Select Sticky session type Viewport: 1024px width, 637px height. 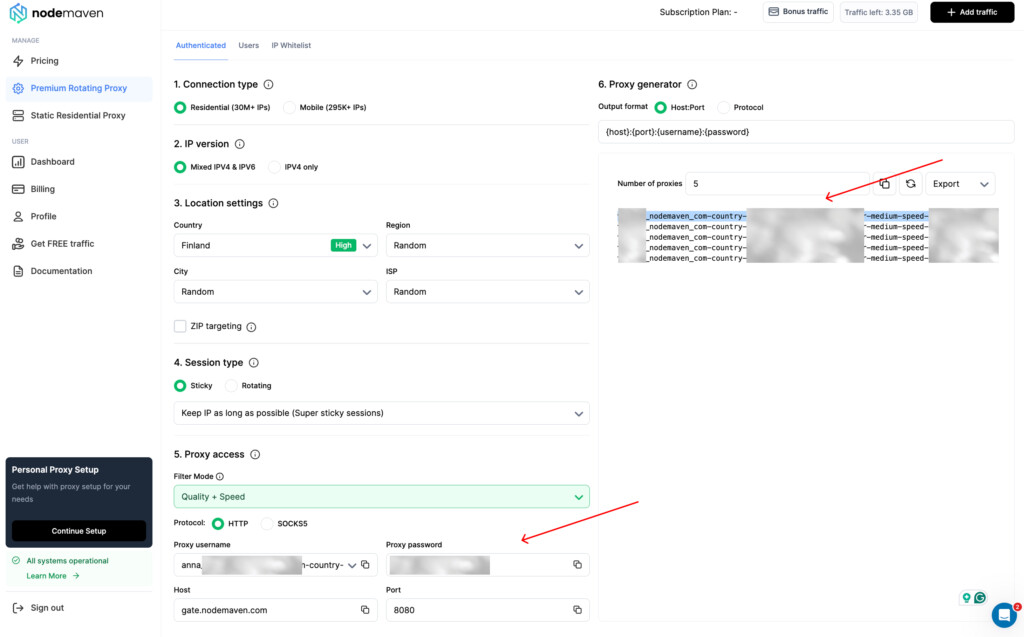180,386
